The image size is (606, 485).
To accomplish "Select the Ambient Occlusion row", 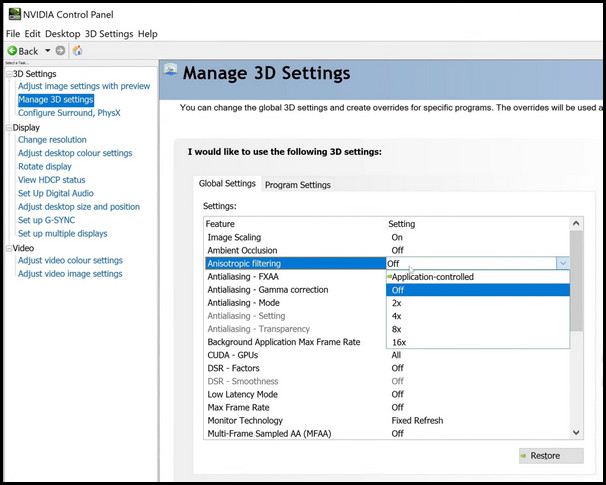I will (386, 250).
